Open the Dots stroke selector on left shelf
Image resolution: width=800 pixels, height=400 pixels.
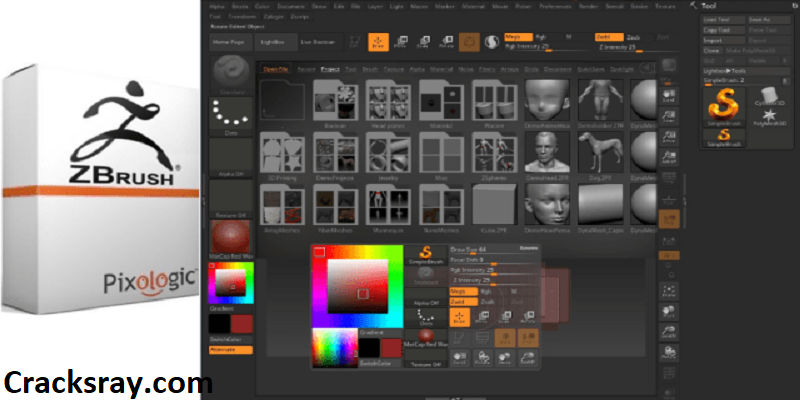coord(232,117)
